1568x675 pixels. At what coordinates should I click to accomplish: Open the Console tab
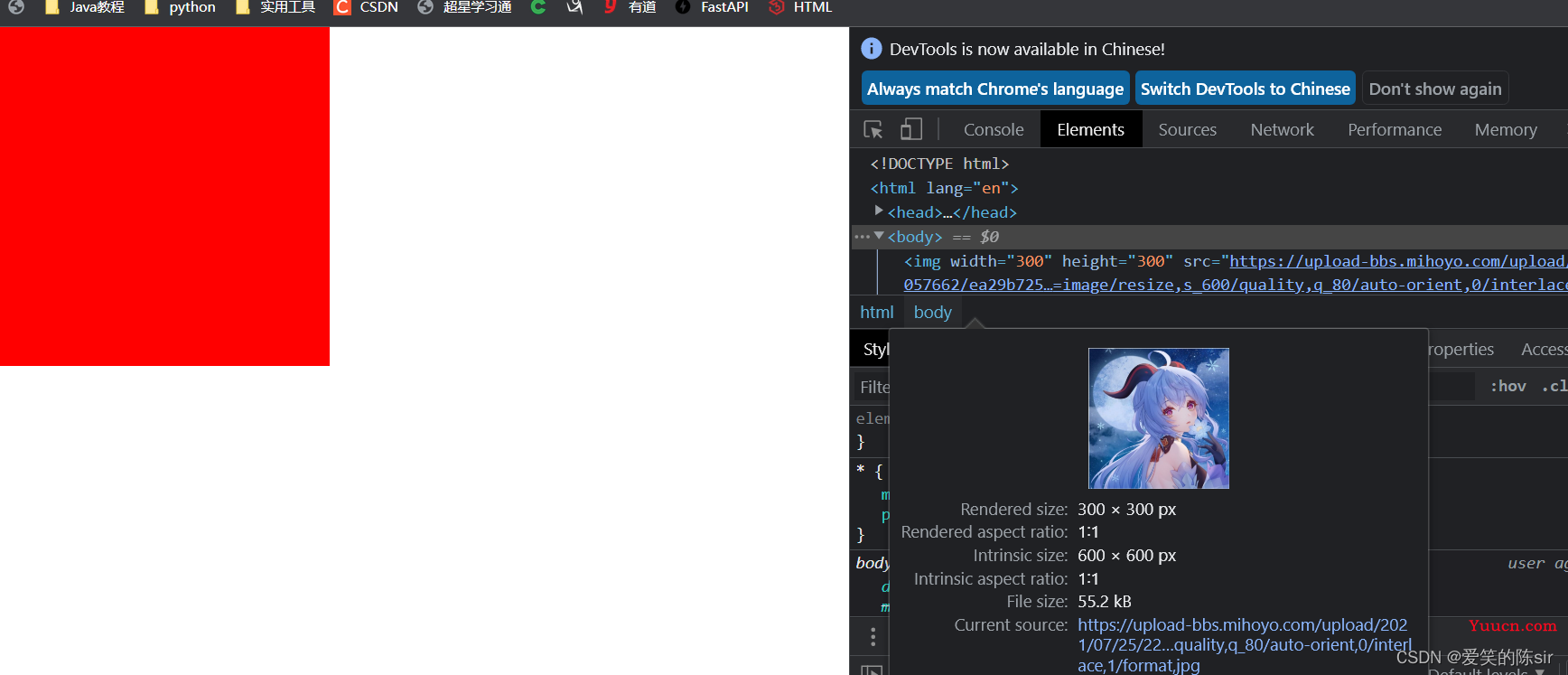[x=994, y=129]
